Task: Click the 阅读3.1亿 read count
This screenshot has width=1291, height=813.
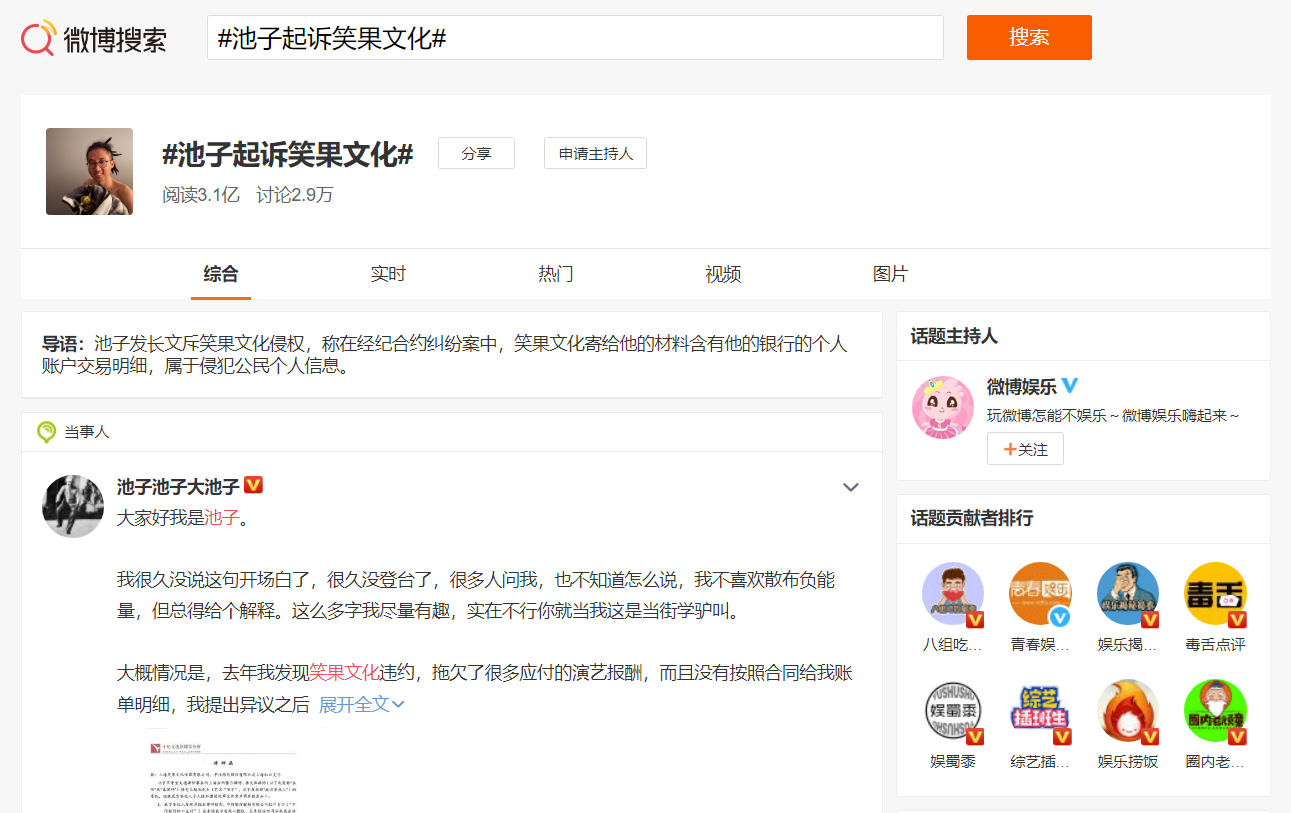Action: [x=201, y=195]
